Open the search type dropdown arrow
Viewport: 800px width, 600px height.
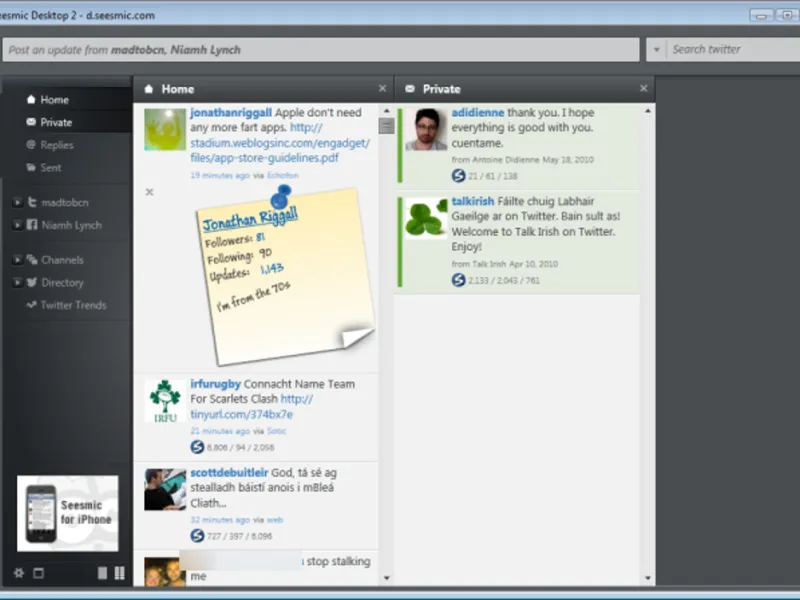(657, 49)
